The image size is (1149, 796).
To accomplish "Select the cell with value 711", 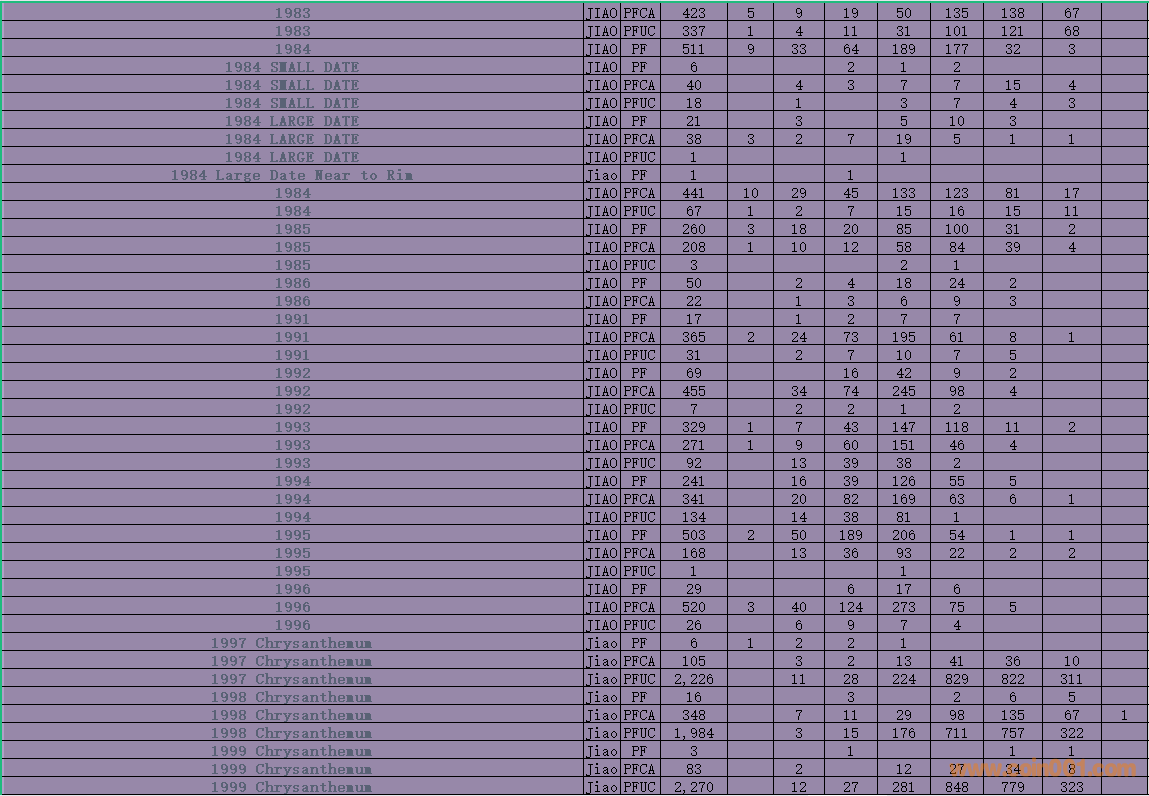I will pyautogui.click(x=956, y=733).
